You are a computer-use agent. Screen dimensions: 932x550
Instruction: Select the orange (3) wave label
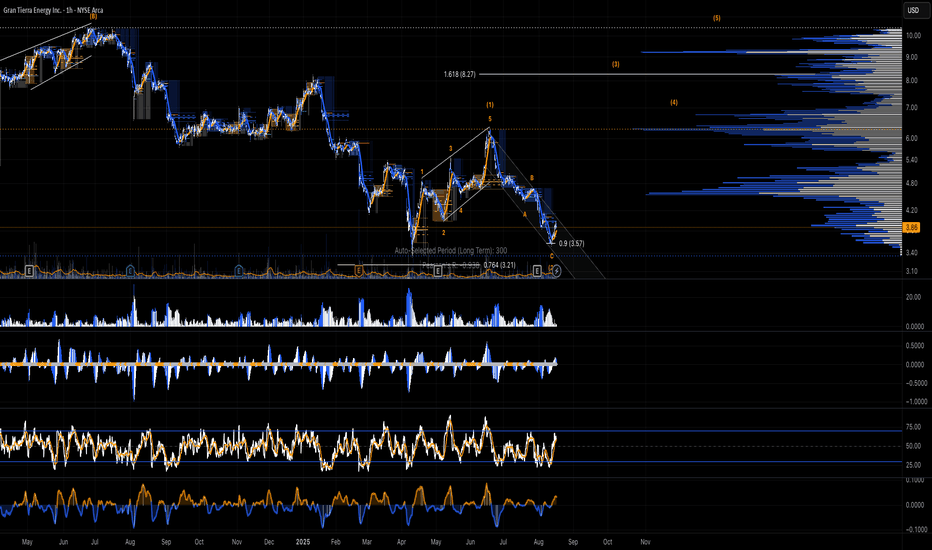tap(616, 64)
